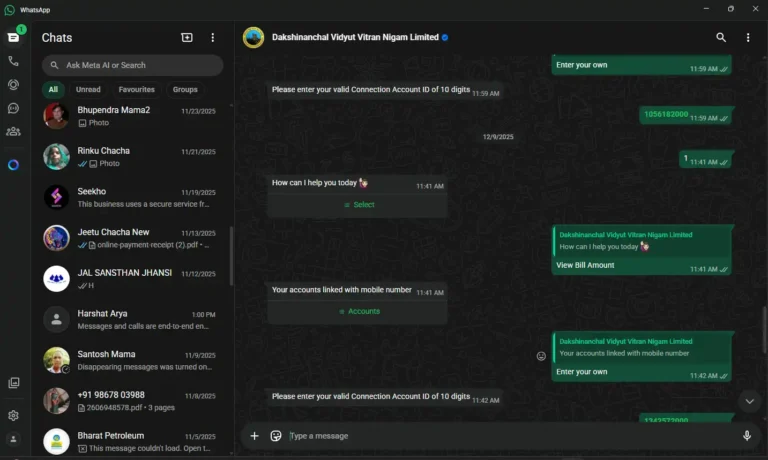Viewport: 768px width, 460px height.
Task: Open the Settings gear icon
Action: click(x=13, y=415)
